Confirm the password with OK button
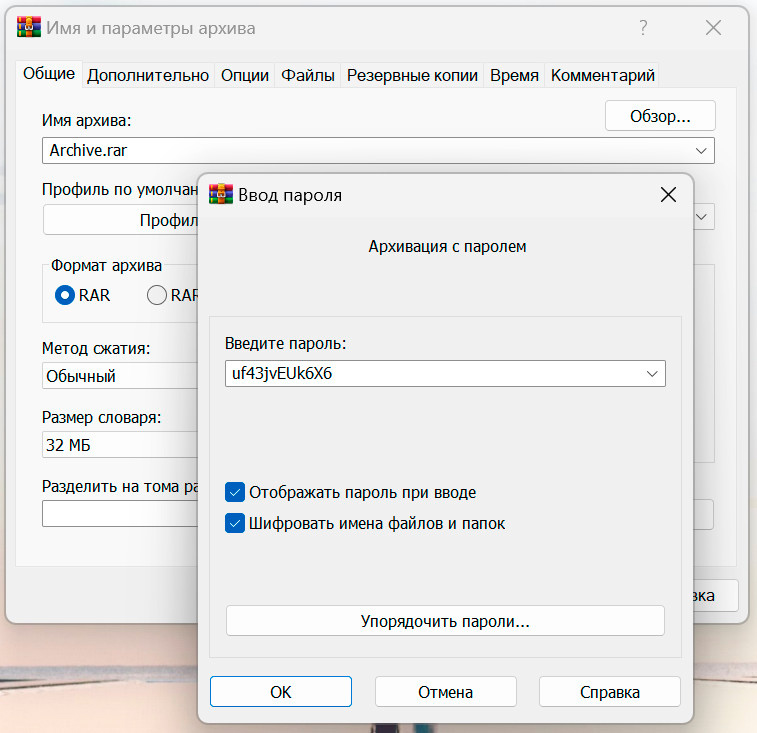 pos(281,692)
